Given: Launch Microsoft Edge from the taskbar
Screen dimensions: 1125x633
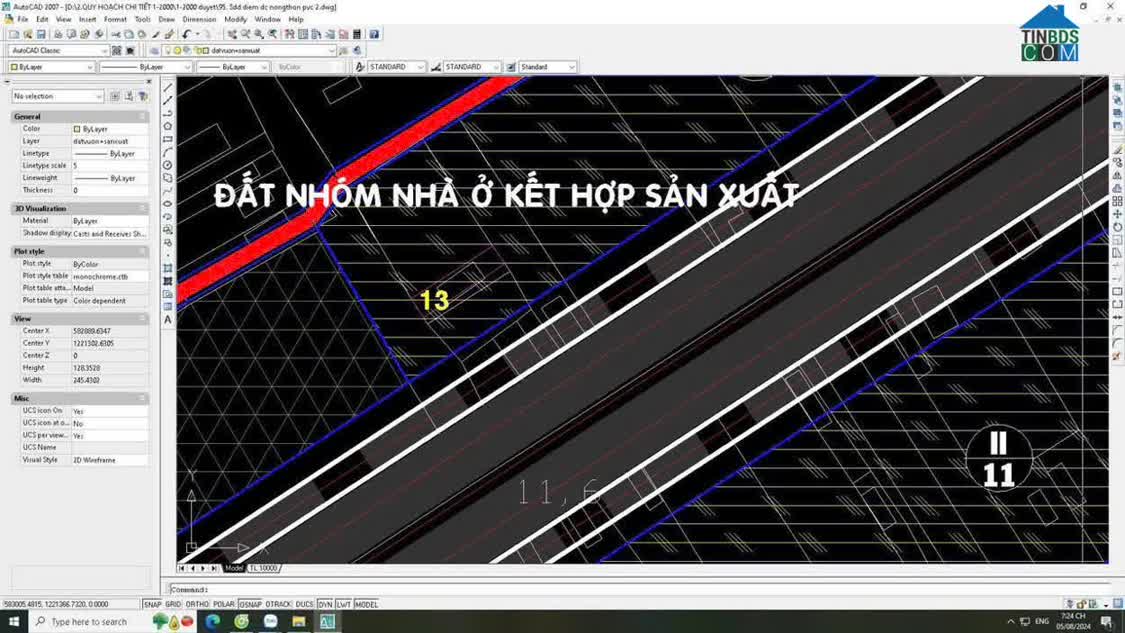Looking at the screenshot, I should click(213, 621).
